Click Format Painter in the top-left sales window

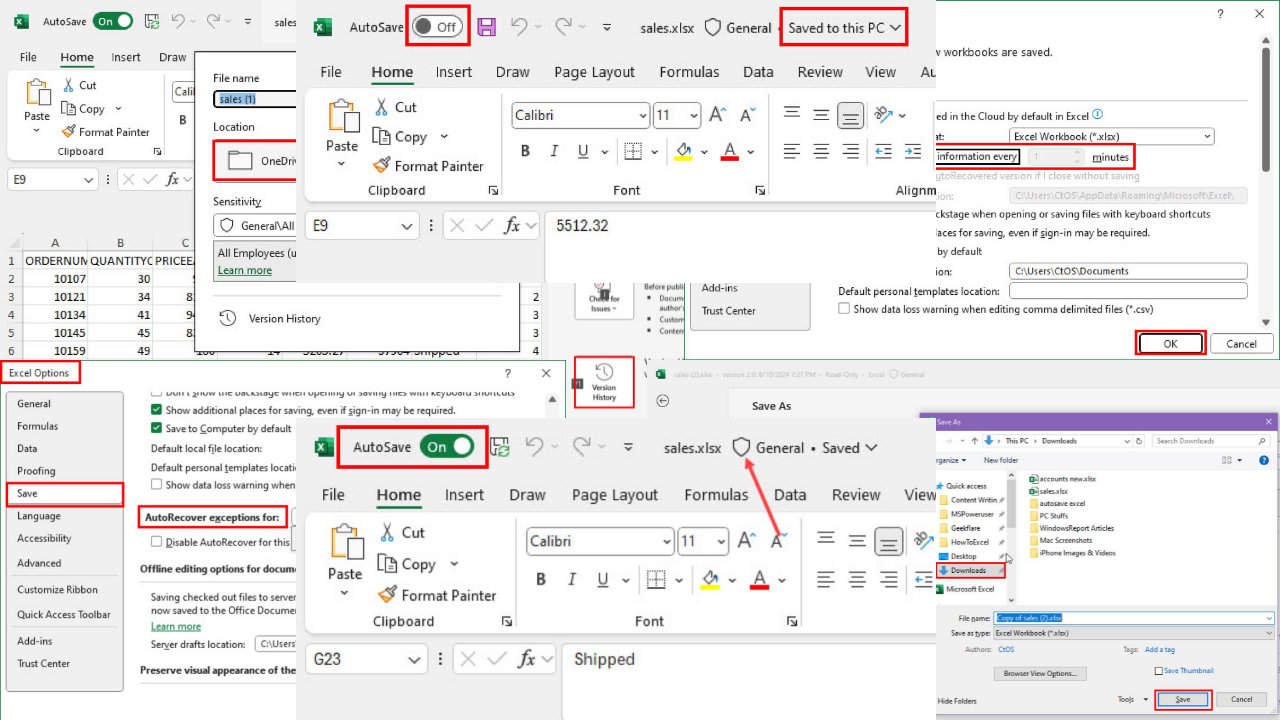coord(105,132)
